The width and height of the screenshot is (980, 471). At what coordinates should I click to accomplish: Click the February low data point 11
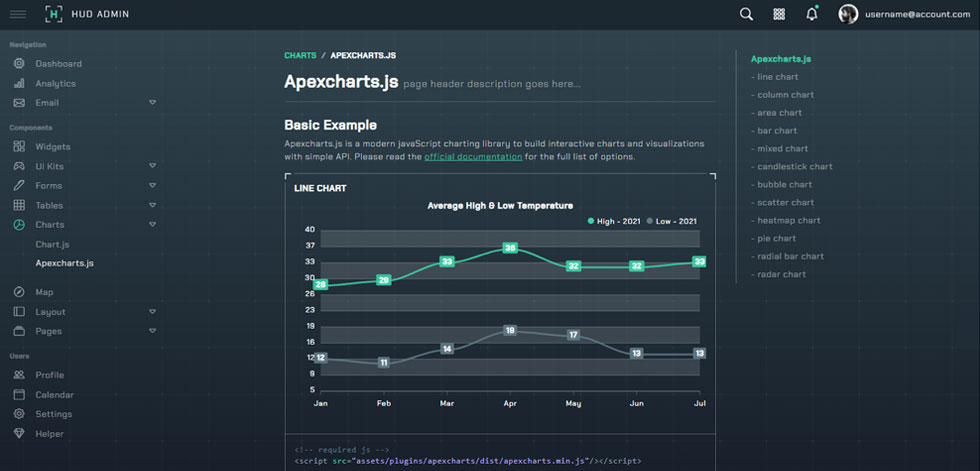(x=384, y=362)
